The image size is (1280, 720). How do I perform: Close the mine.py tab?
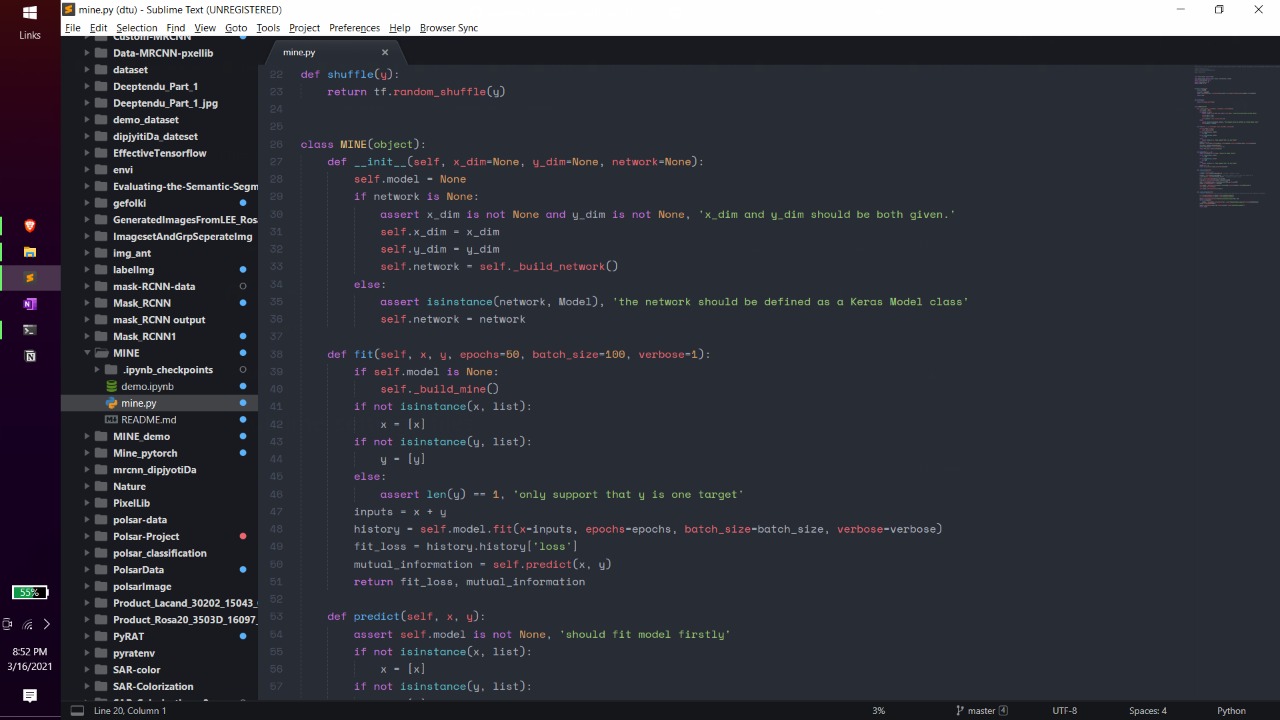pyautogui.click(x=385, y=52)
